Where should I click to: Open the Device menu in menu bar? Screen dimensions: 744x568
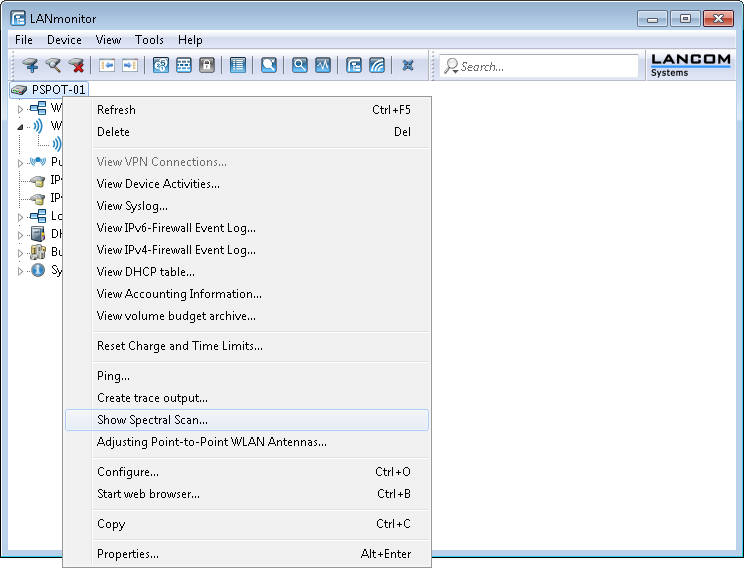click(x=64, y=40)
